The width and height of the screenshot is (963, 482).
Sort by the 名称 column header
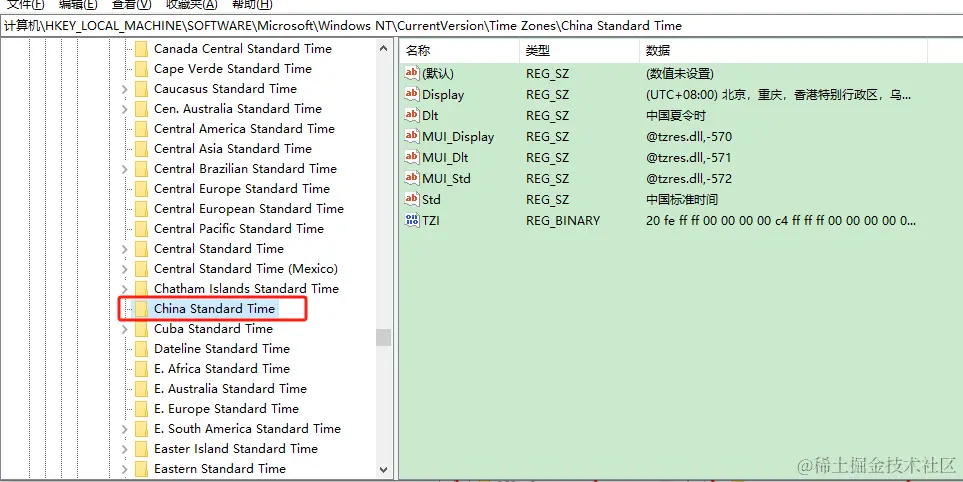(460, 51)
